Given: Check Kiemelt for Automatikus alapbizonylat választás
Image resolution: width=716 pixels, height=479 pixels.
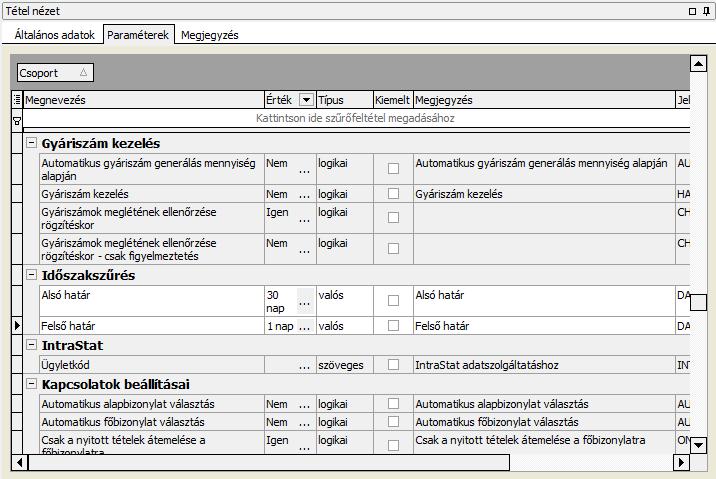Looking at the screenshot, I should pos(393,404).
